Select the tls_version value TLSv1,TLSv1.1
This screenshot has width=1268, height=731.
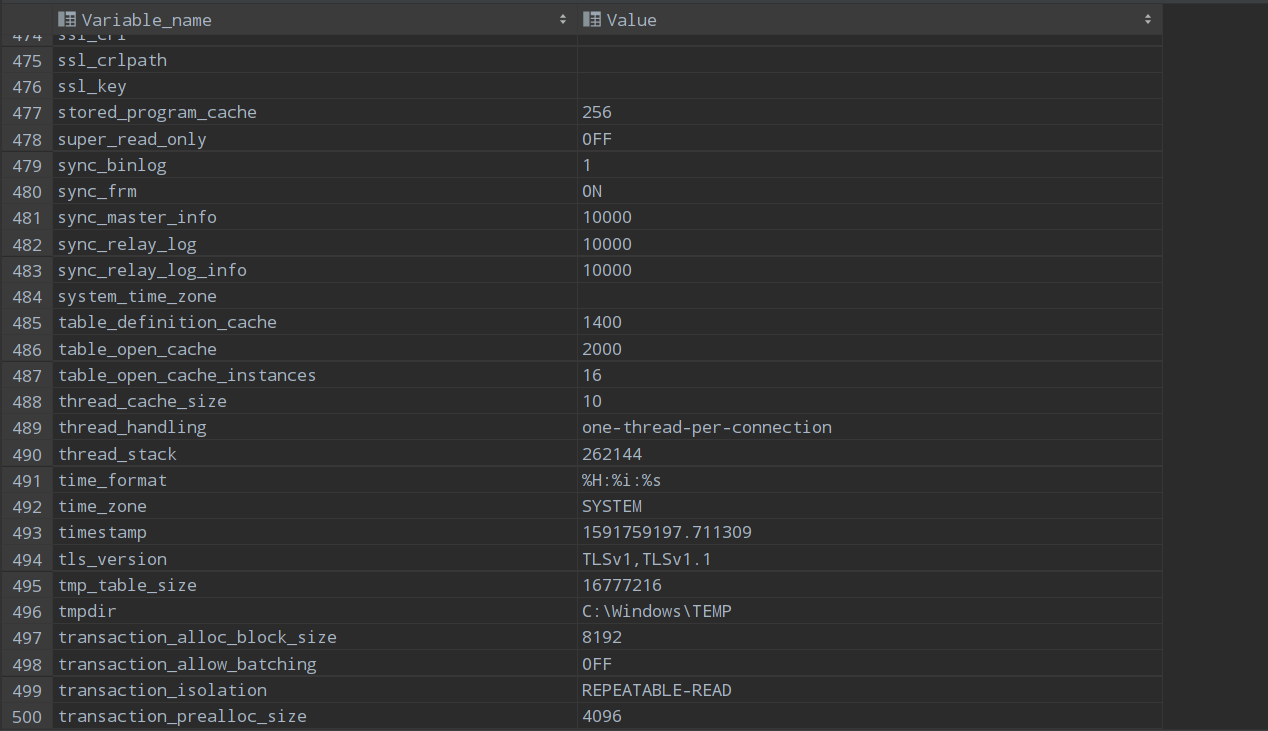(646, 559)
